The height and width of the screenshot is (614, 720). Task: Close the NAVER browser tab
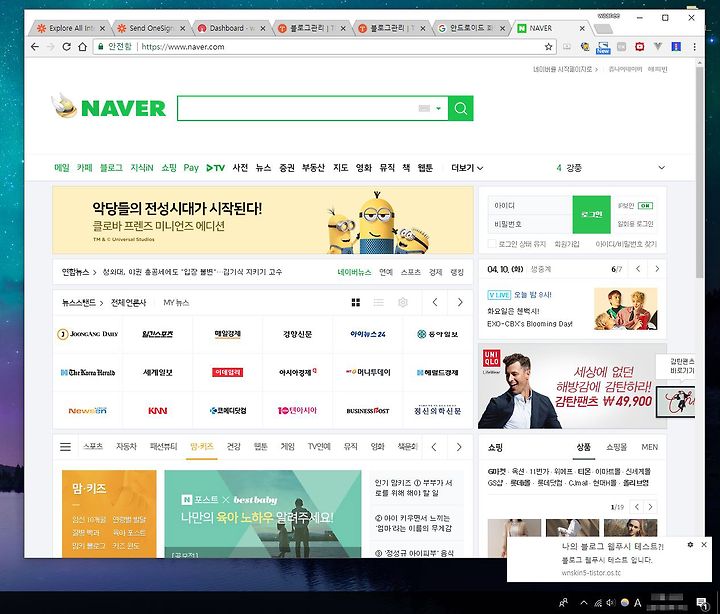[582, 28]
